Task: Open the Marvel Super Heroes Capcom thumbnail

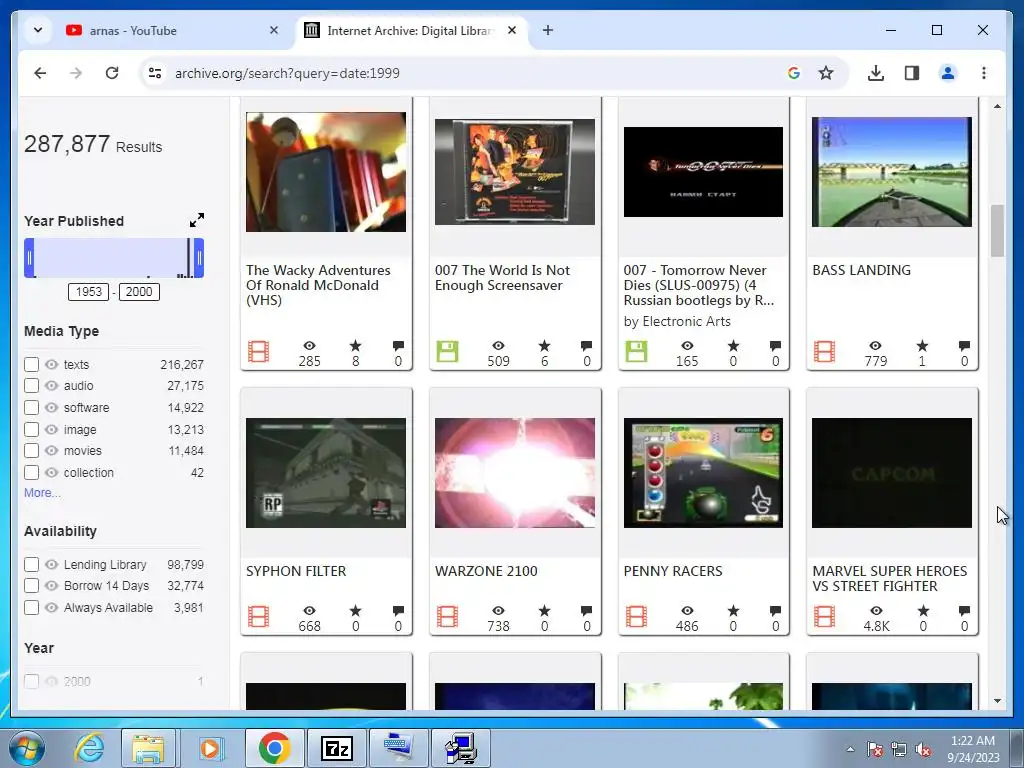Action: [x=892, y=473]
